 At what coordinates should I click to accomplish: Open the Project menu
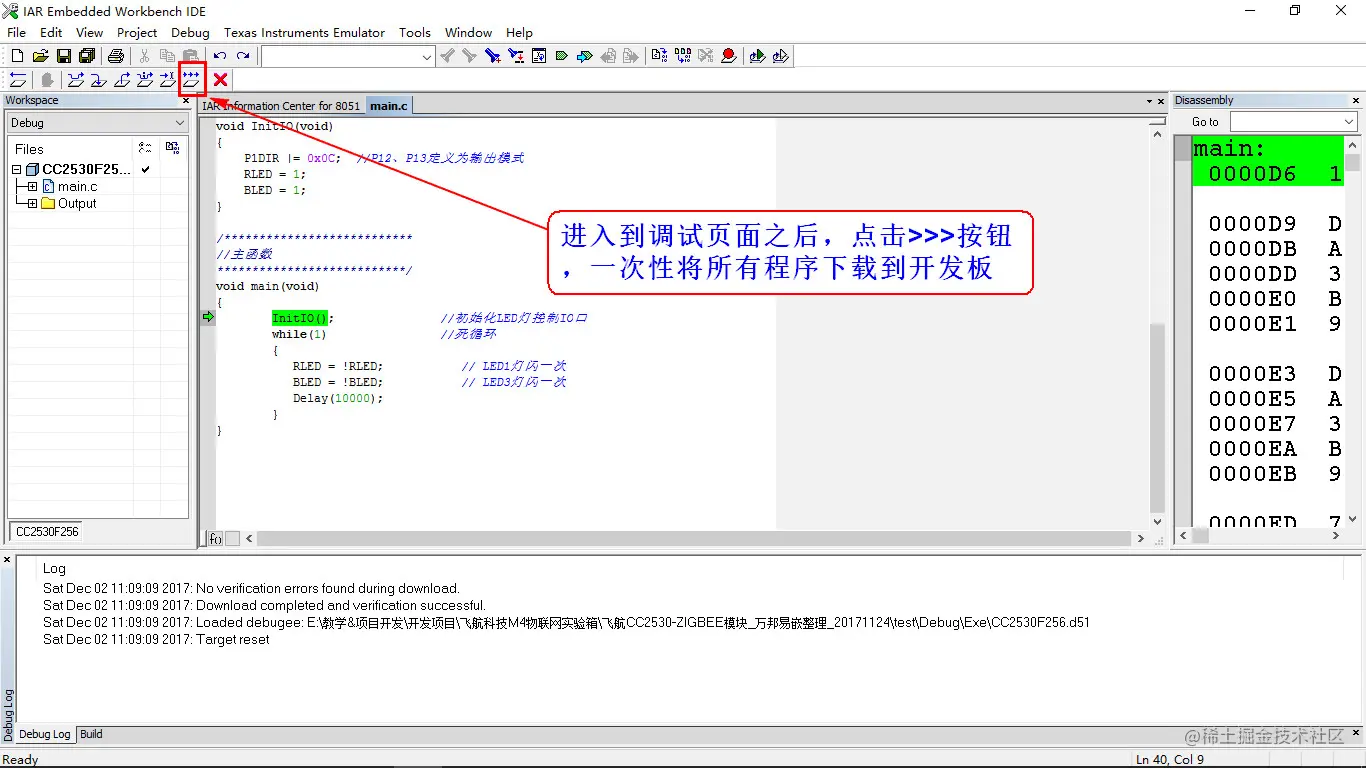tap(137, 32)
